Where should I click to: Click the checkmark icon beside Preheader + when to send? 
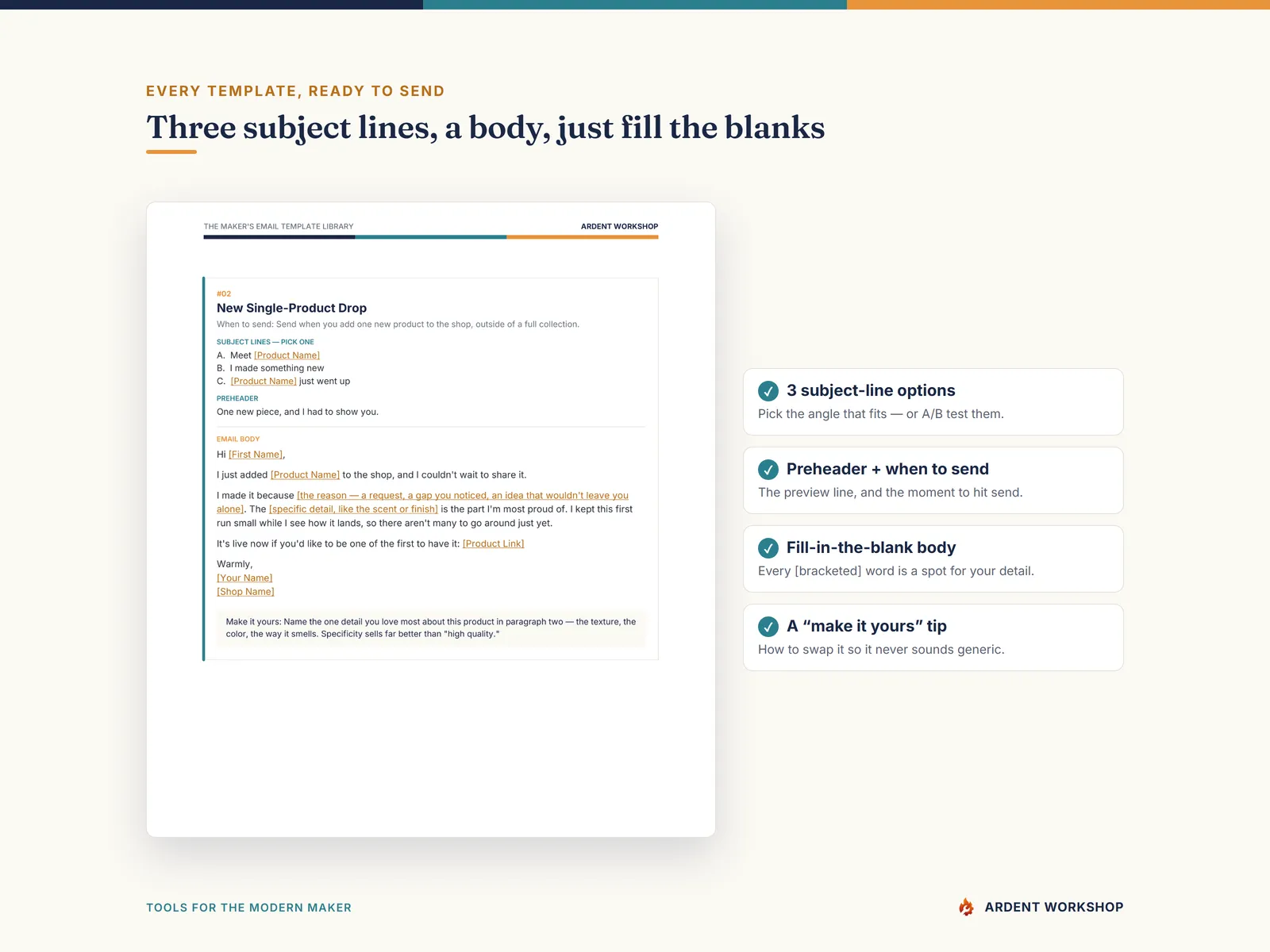tap(768, 469)
